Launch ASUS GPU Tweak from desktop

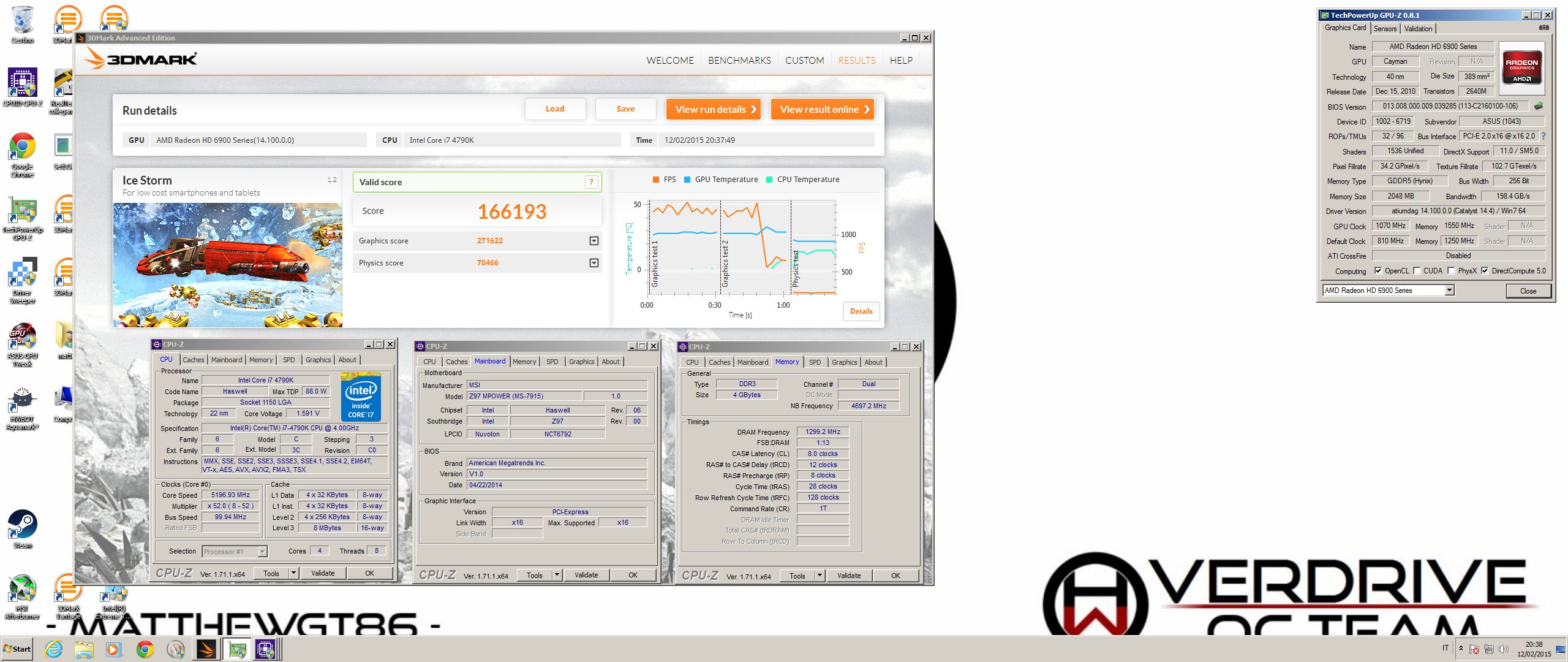pyautogui.click(x=22, y=345)
